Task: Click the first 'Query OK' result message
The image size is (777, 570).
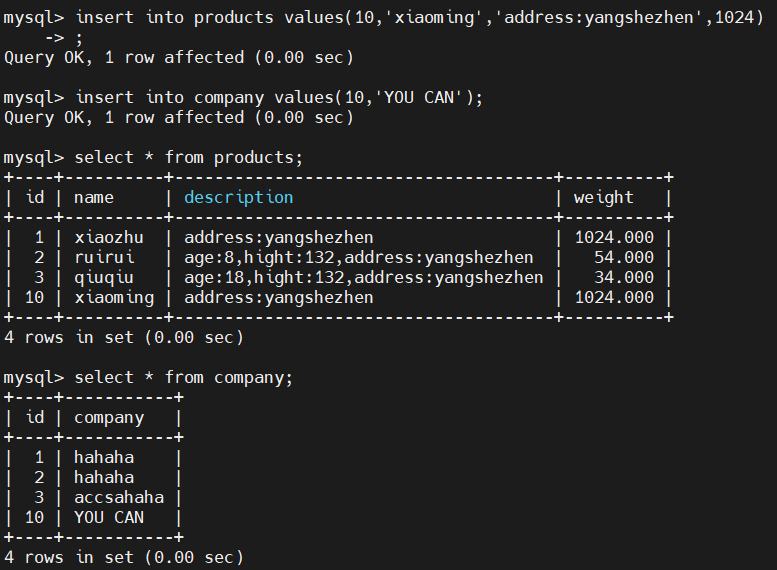Action: coord(179,58)
